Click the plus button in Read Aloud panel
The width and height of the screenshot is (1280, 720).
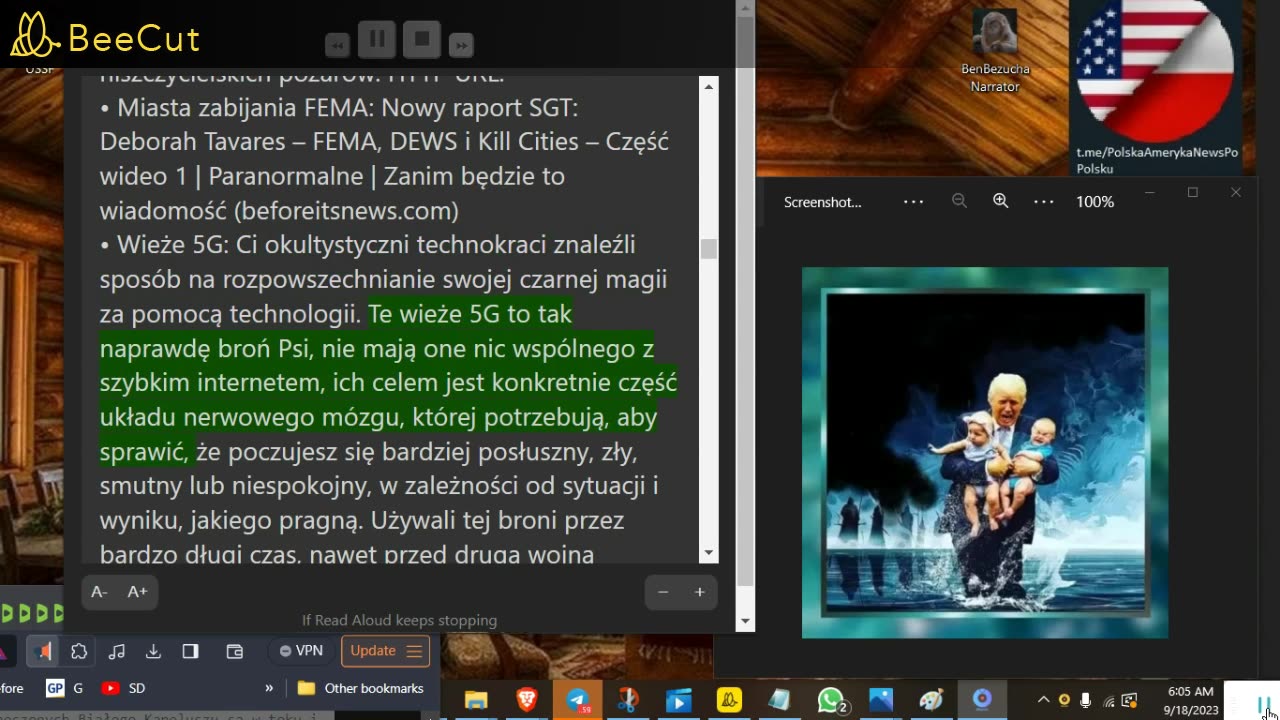pos(699,592)
